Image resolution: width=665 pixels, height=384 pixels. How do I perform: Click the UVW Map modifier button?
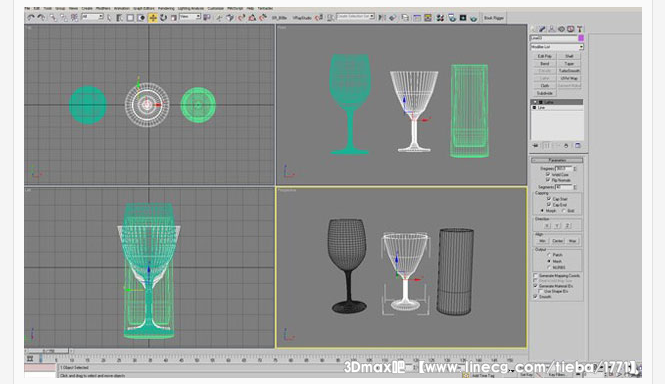[569, 78]
